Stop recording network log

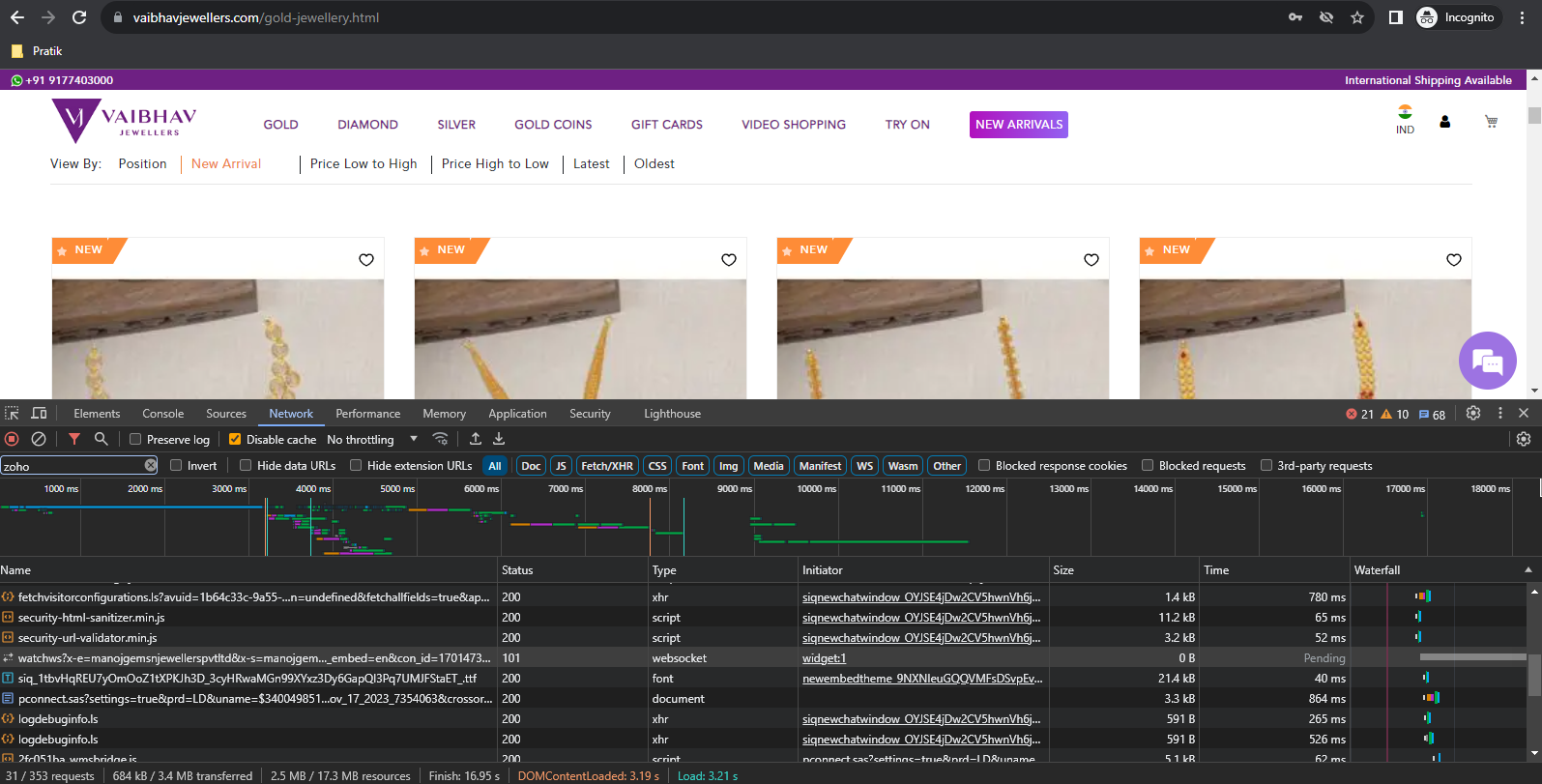pos(12,439)
